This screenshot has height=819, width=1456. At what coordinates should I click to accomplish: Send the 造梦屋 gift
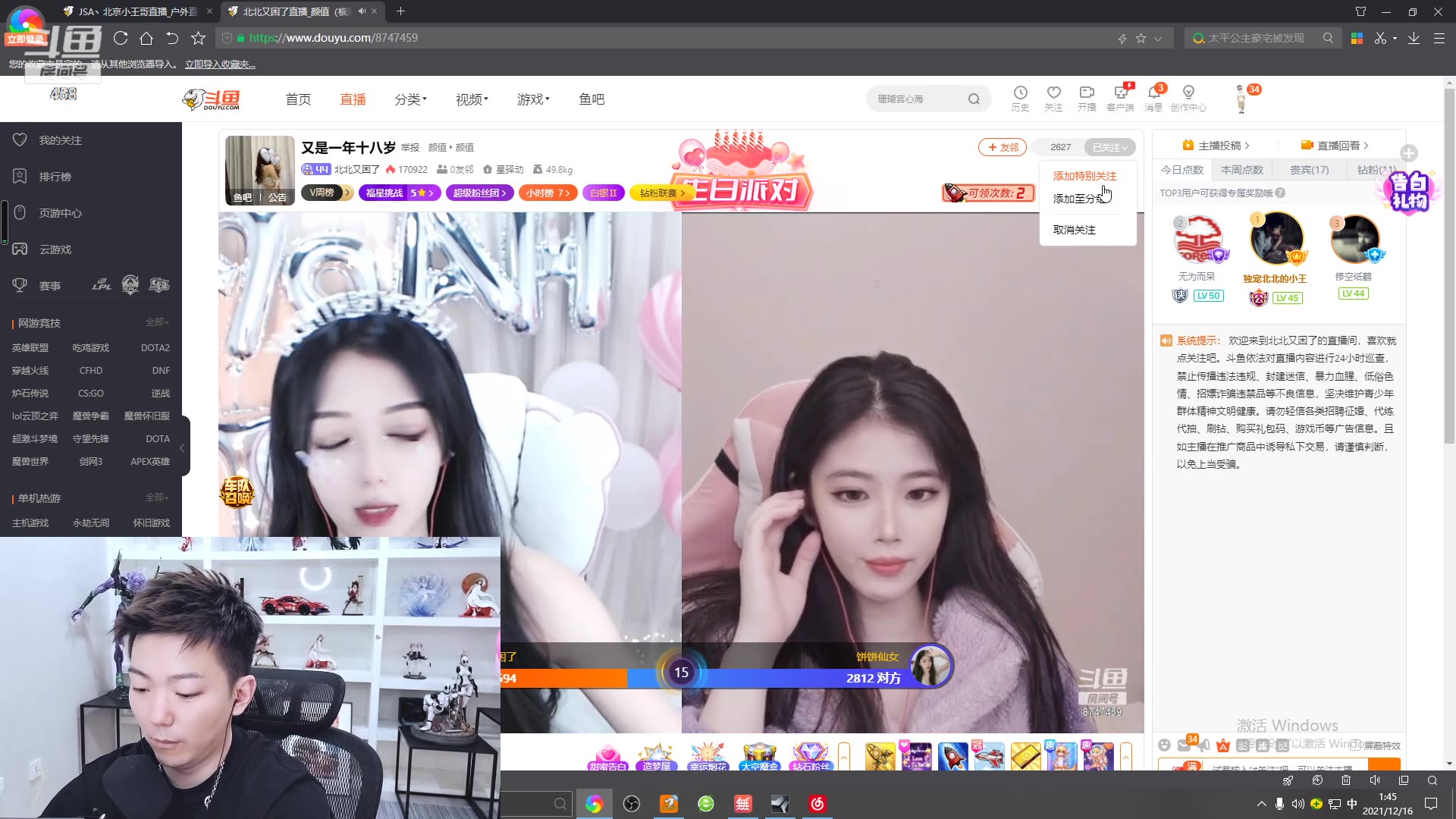tap(657, 757)
